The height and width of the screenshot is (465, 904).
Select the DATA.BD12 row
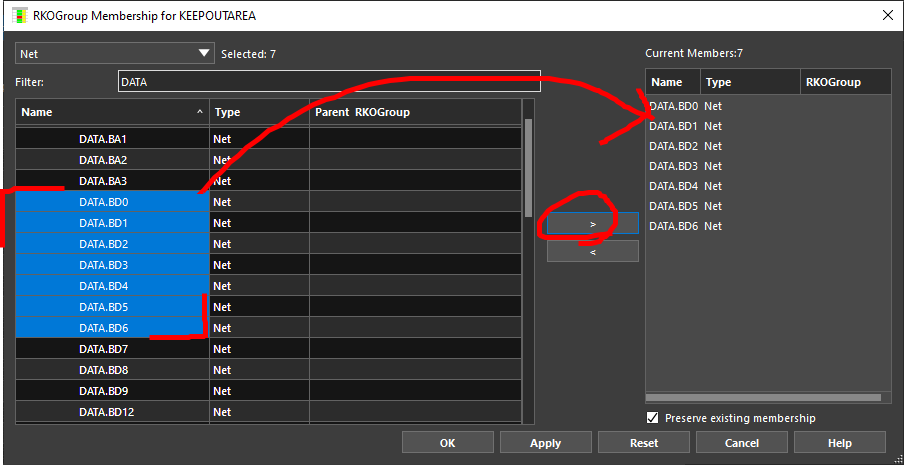tap(268, 412)
